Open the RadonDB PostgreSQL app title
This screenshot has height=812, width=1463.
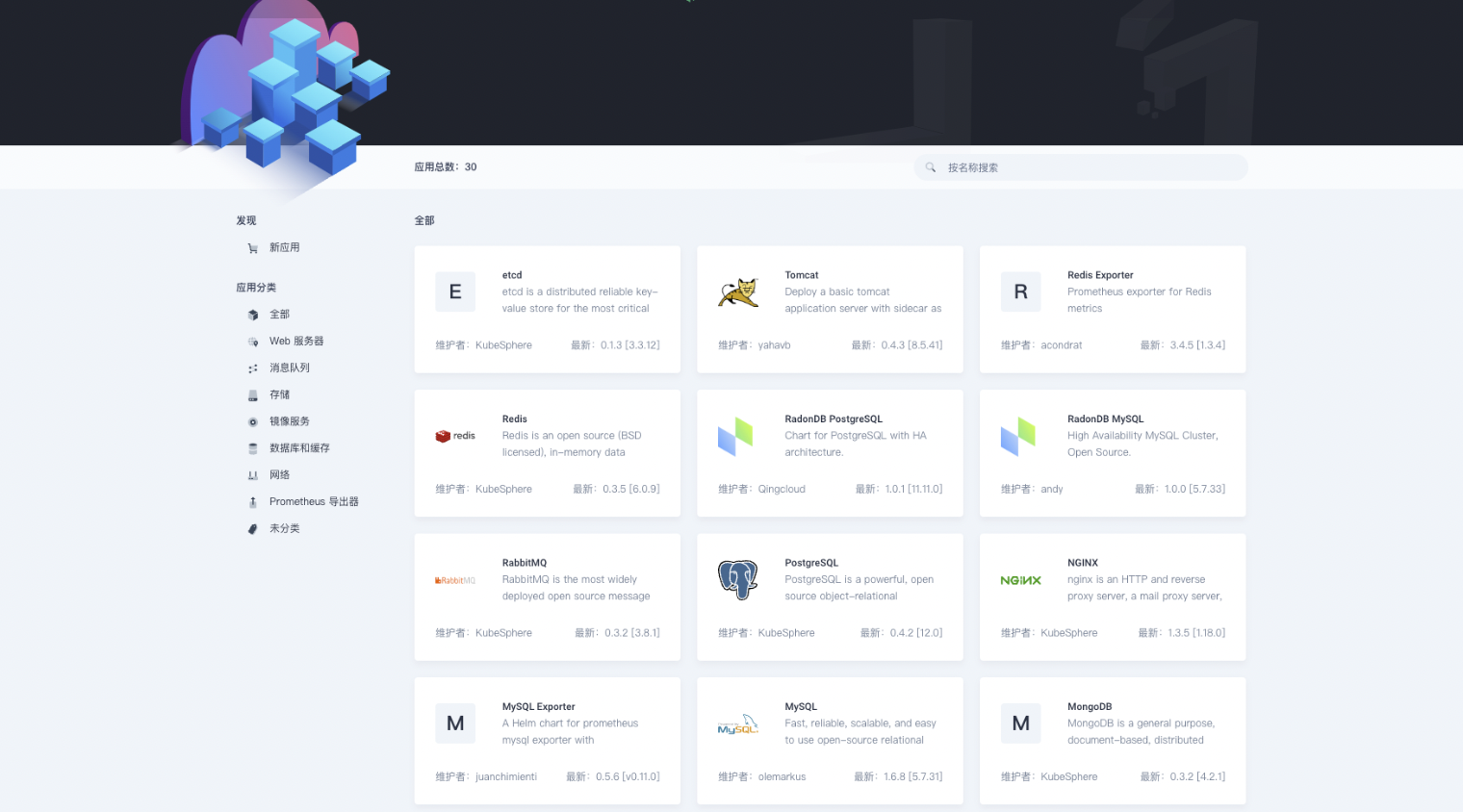coord(834,419)
